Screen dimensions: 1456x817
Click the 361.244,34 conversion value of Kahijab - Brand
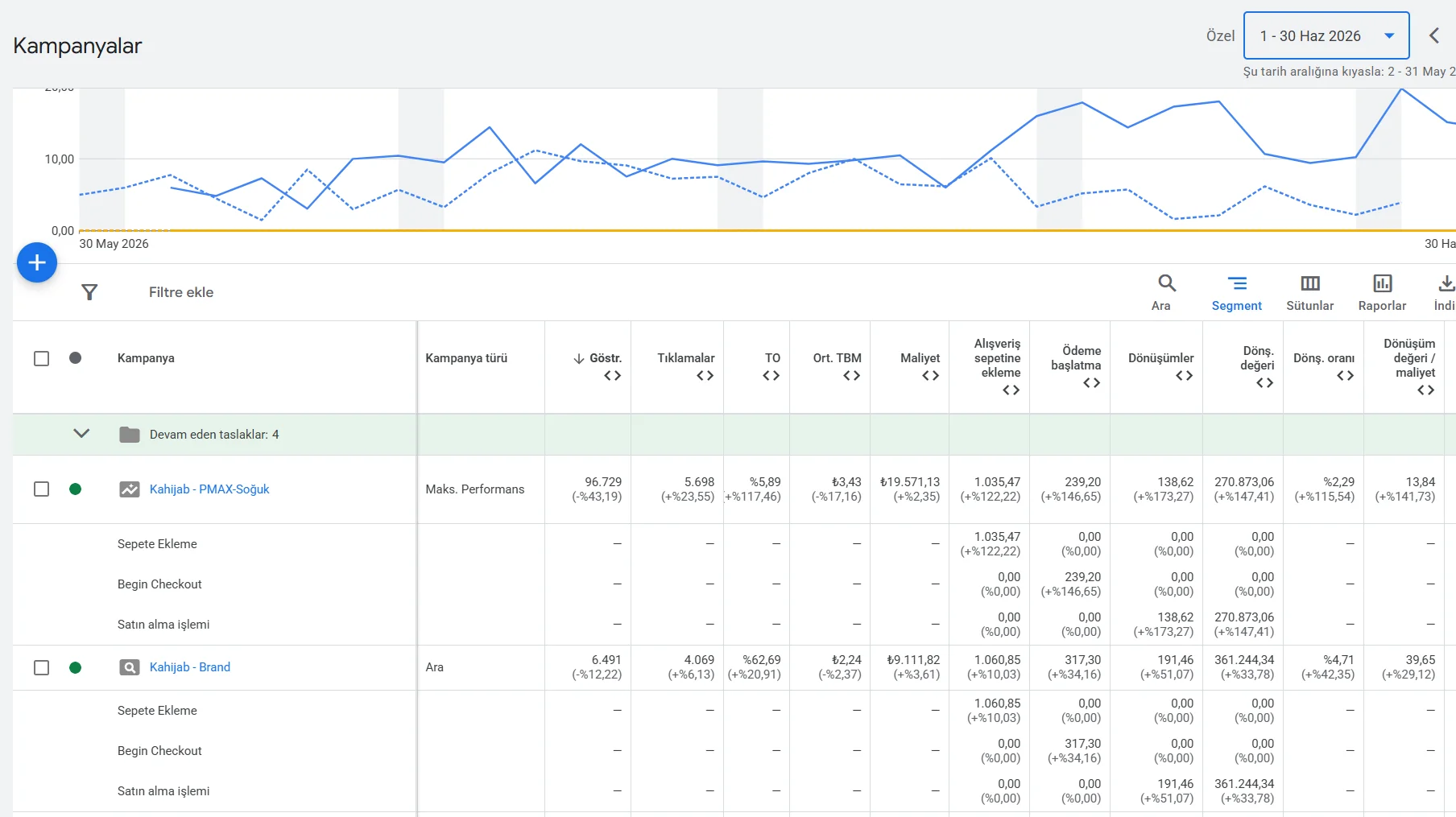coord(1244,660)
